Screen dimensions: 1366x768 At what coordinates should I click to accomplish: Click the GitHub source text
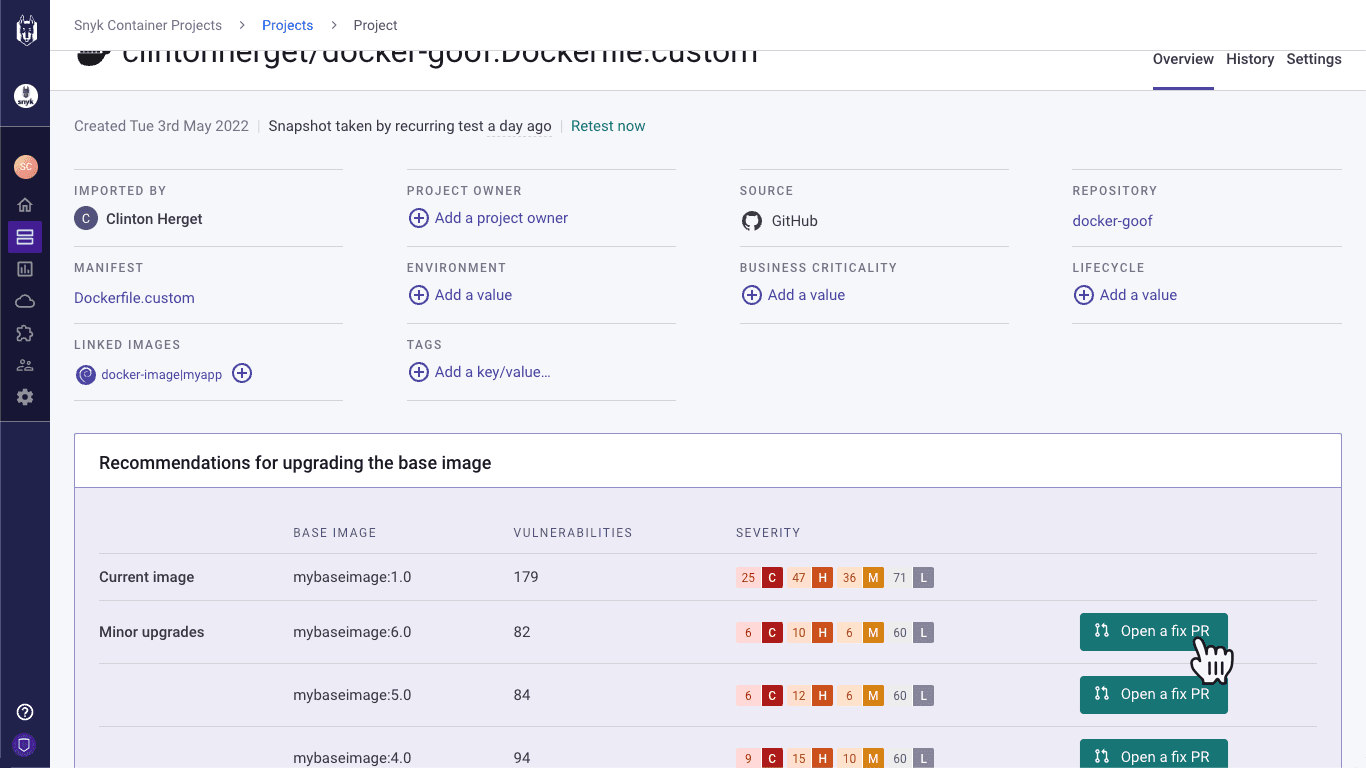tap(794, 221)
